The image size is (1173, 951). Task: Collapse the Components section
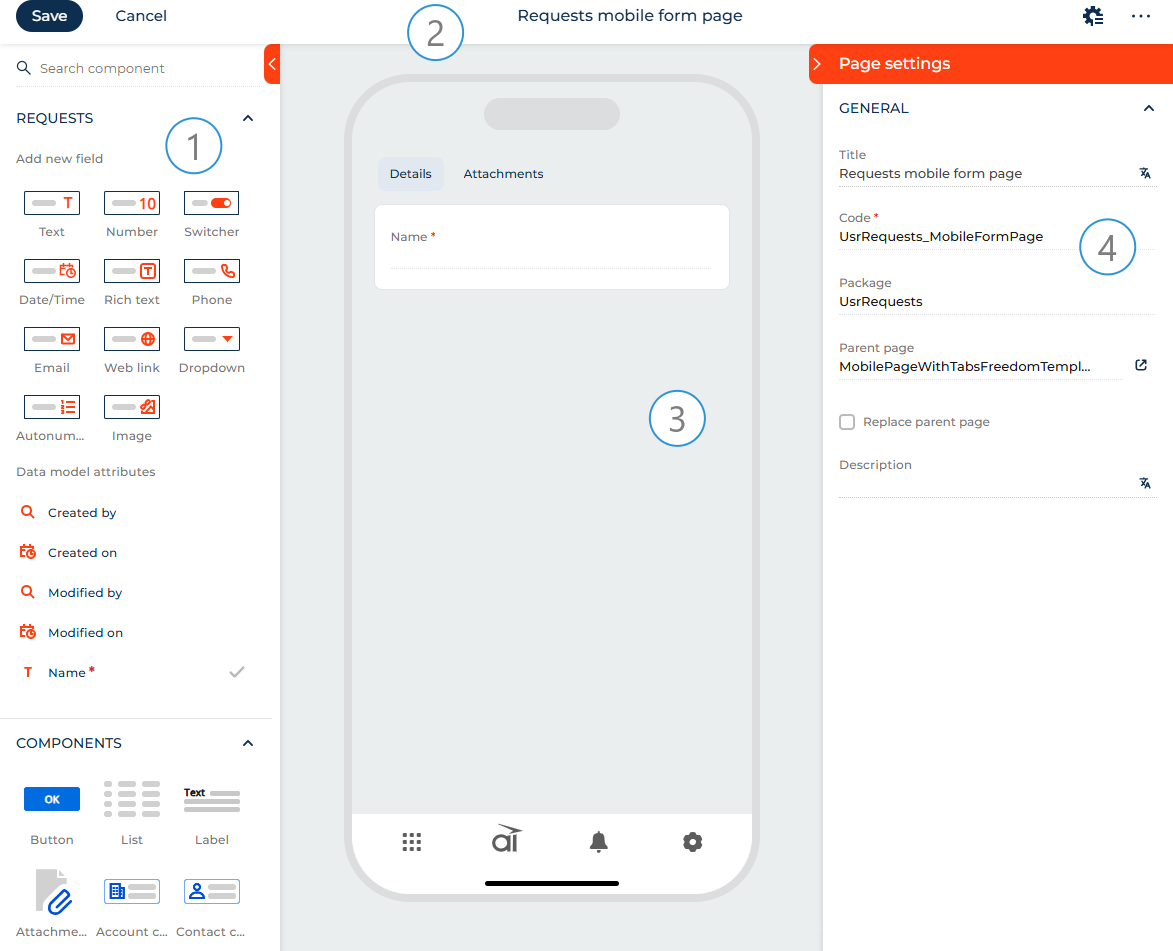249,743
